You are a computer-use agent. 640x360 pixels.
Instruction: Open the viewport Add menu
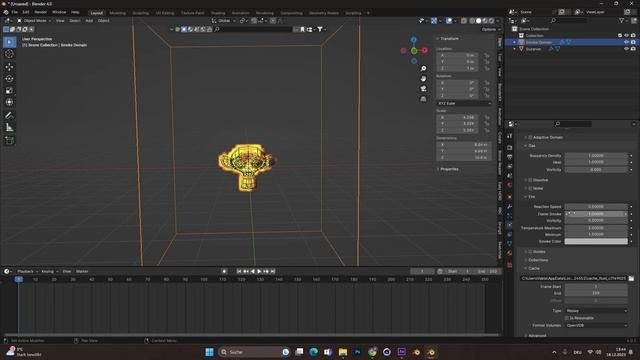89,20
